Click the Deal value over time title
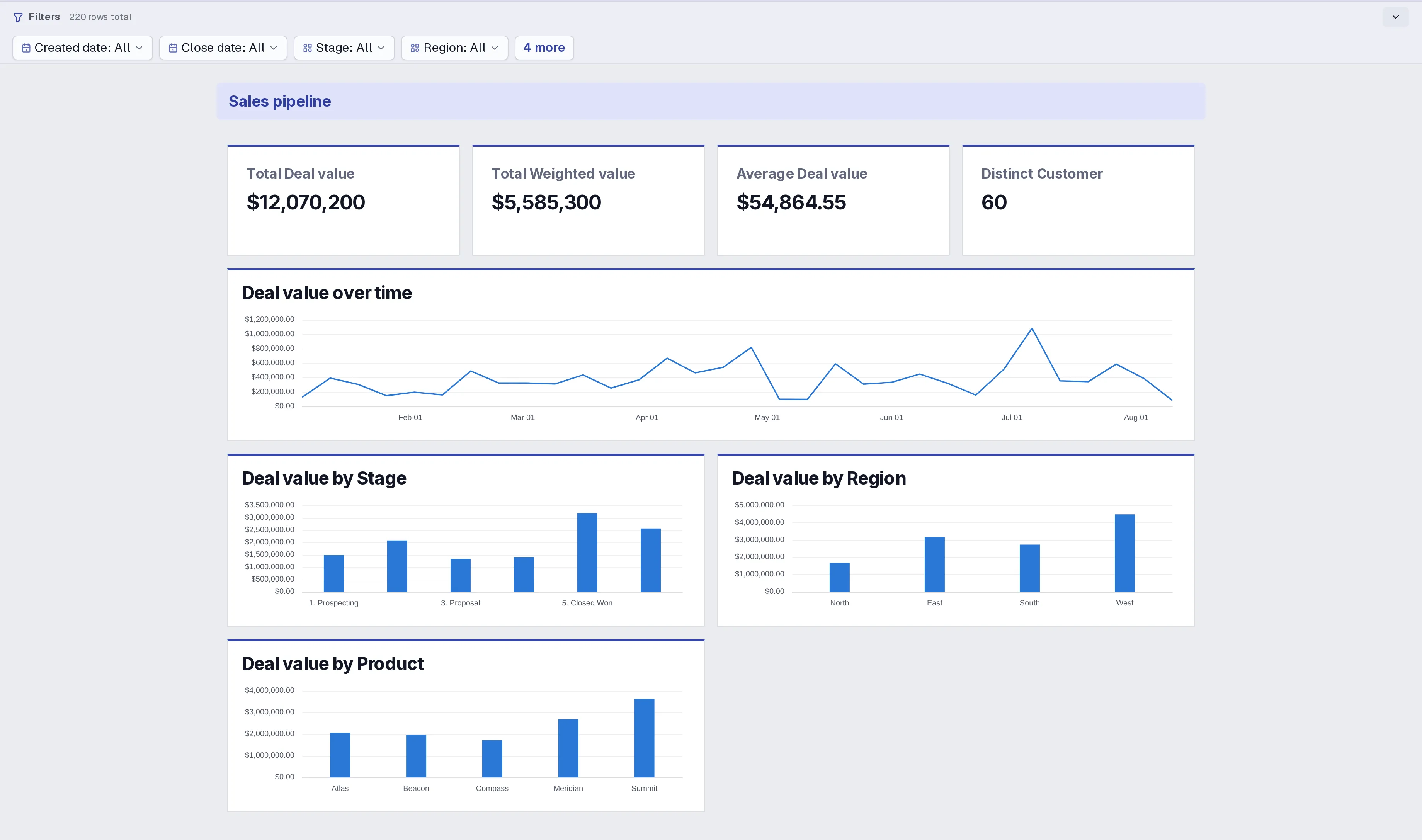This screenshot has width=1422, height=840. (327, 292)
